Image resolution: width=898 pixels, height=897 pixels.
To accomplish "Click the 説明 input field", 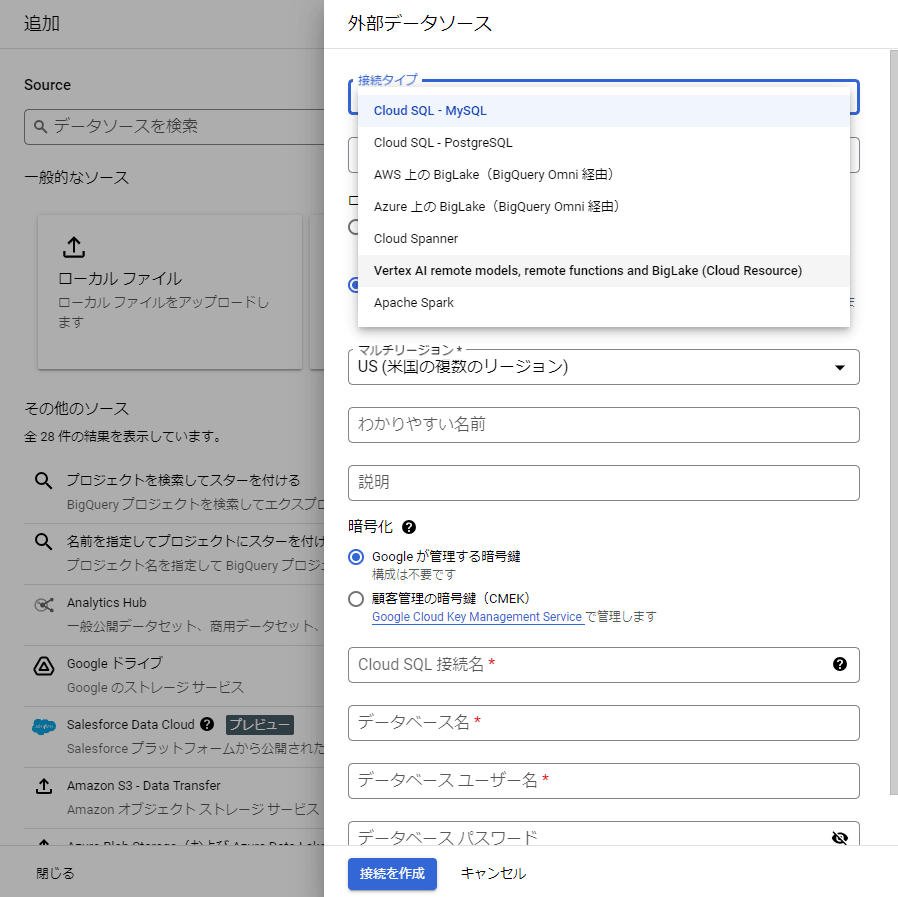I will click(x=603, y=483).
